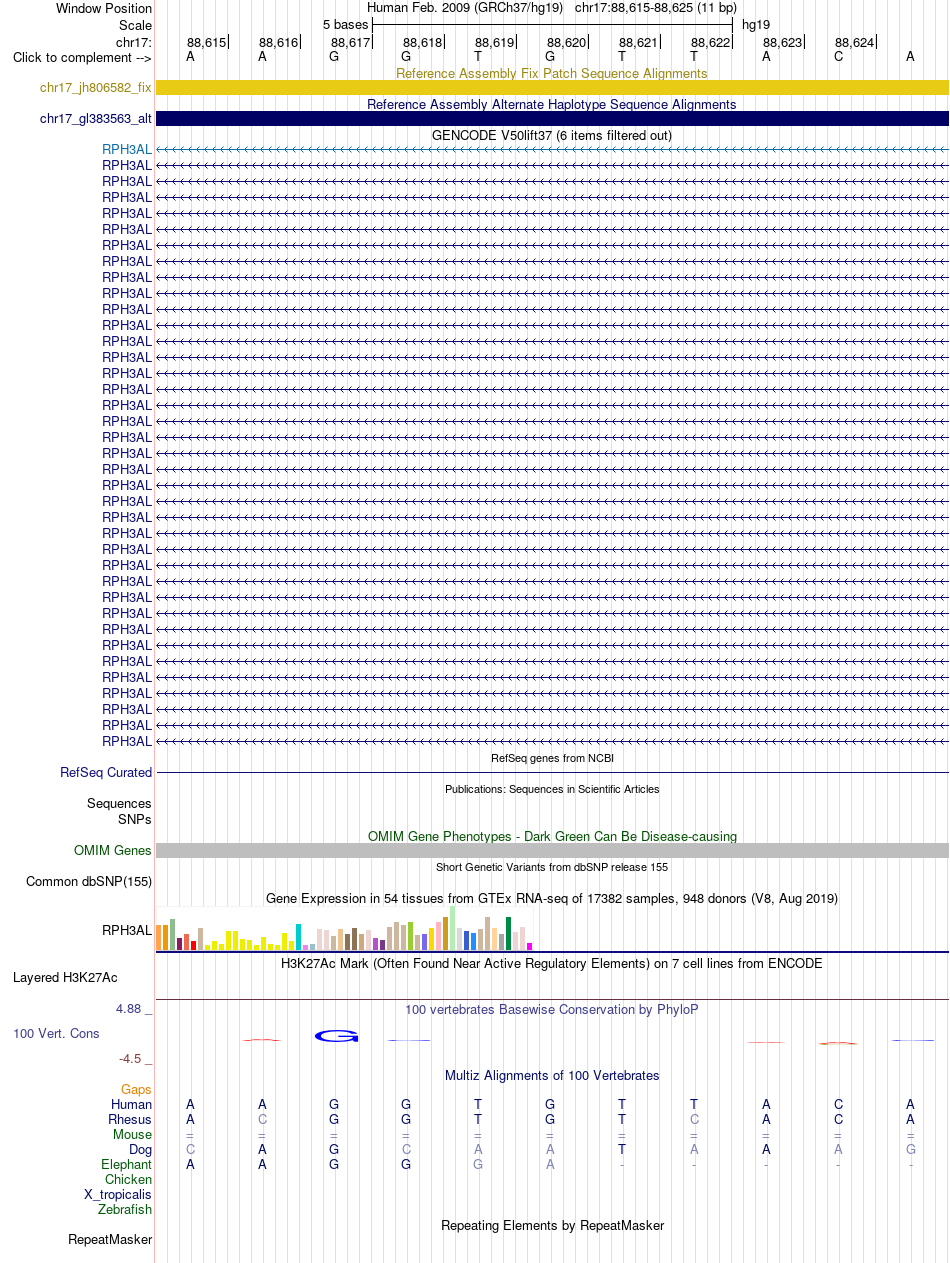950x1263 pixels.
Task: Click the RepeatMasker track label
Action: point(110,1240)
